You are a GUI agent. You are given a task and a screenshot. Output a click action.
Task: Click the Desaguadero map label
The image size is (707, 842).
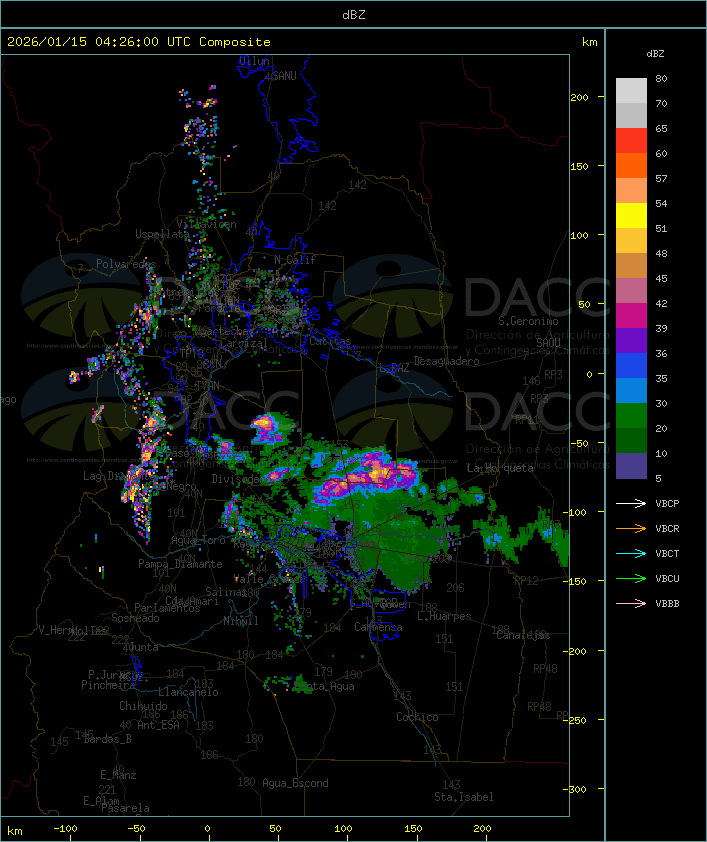click(446, 361)
